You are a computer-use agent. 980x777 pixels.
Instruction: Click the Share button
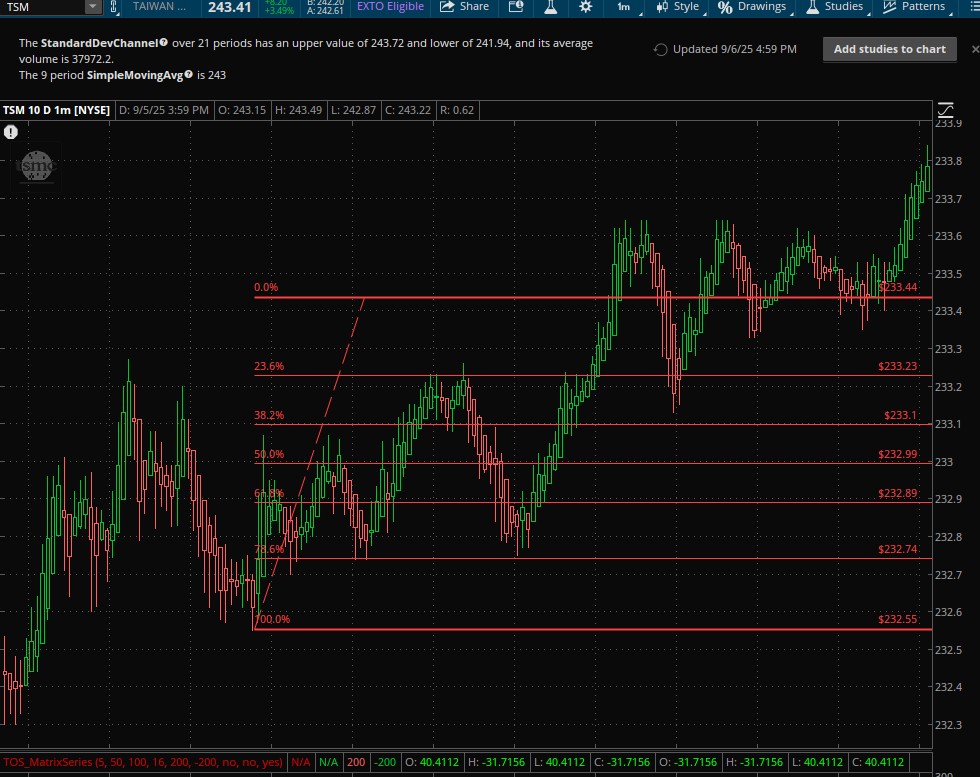464,7
